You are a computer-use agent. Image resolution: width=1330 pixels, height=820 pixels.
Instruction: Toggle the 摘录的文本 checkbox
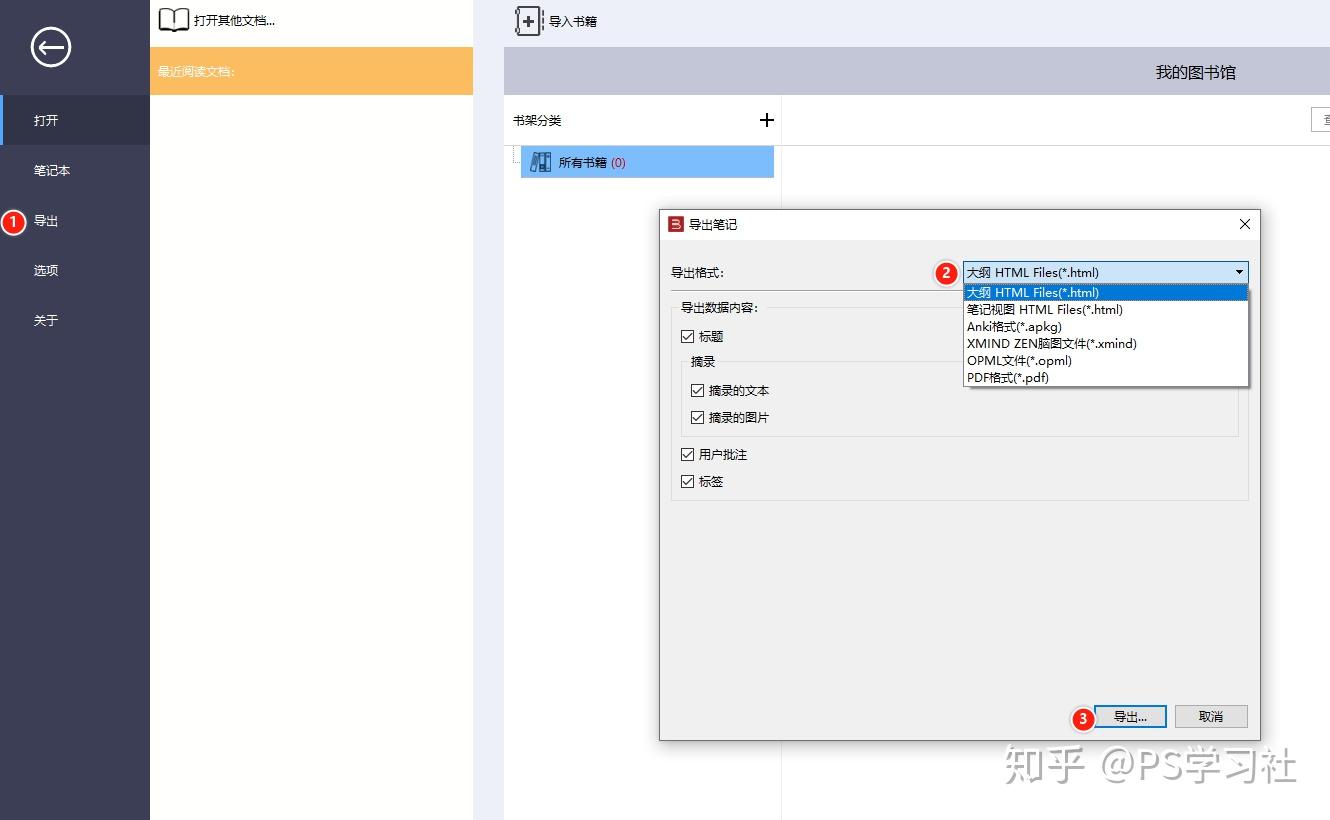click(x=697, y=391)
